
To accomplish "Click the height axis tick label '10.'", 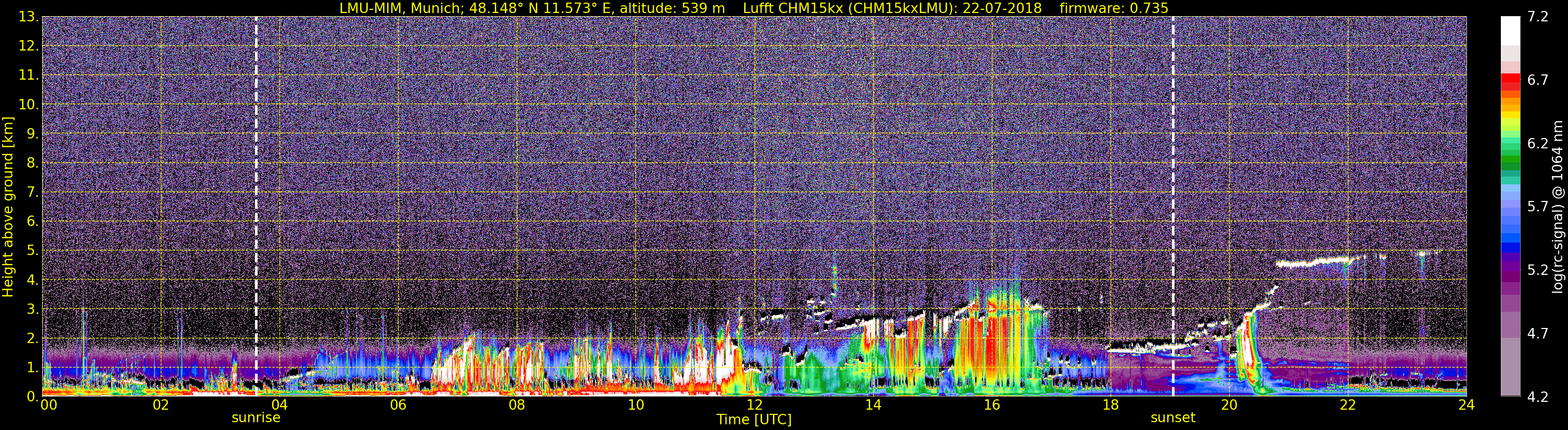I will (29, 105).
